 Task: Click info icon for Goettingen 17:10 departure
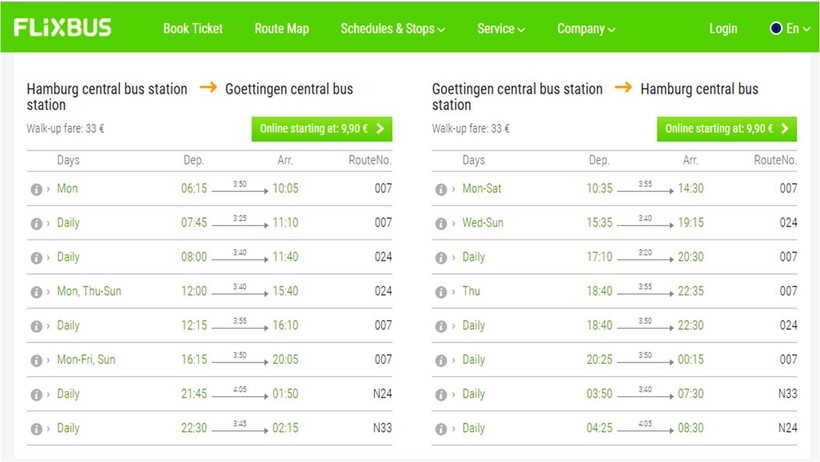coord(441,257)
